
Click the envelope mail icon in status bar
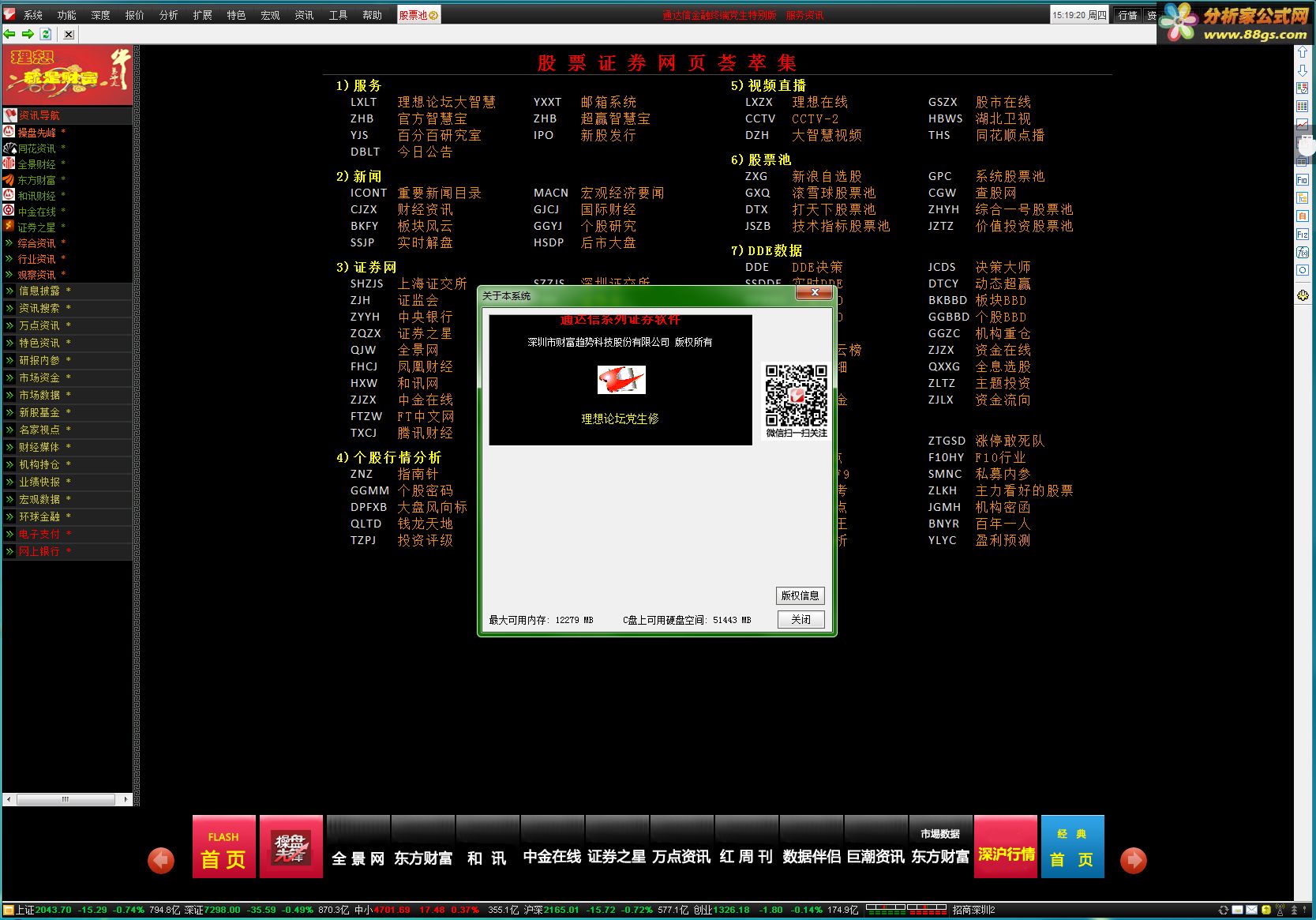pos(1252,911)
